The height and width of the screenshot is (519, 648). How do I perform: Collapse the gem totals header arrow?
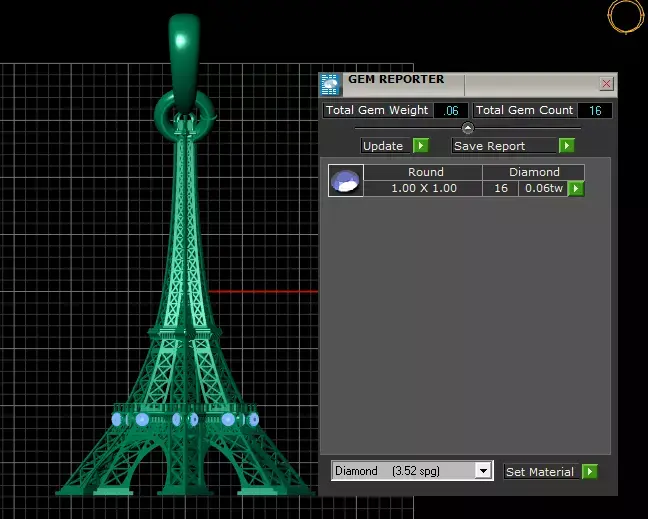(468, 128)
